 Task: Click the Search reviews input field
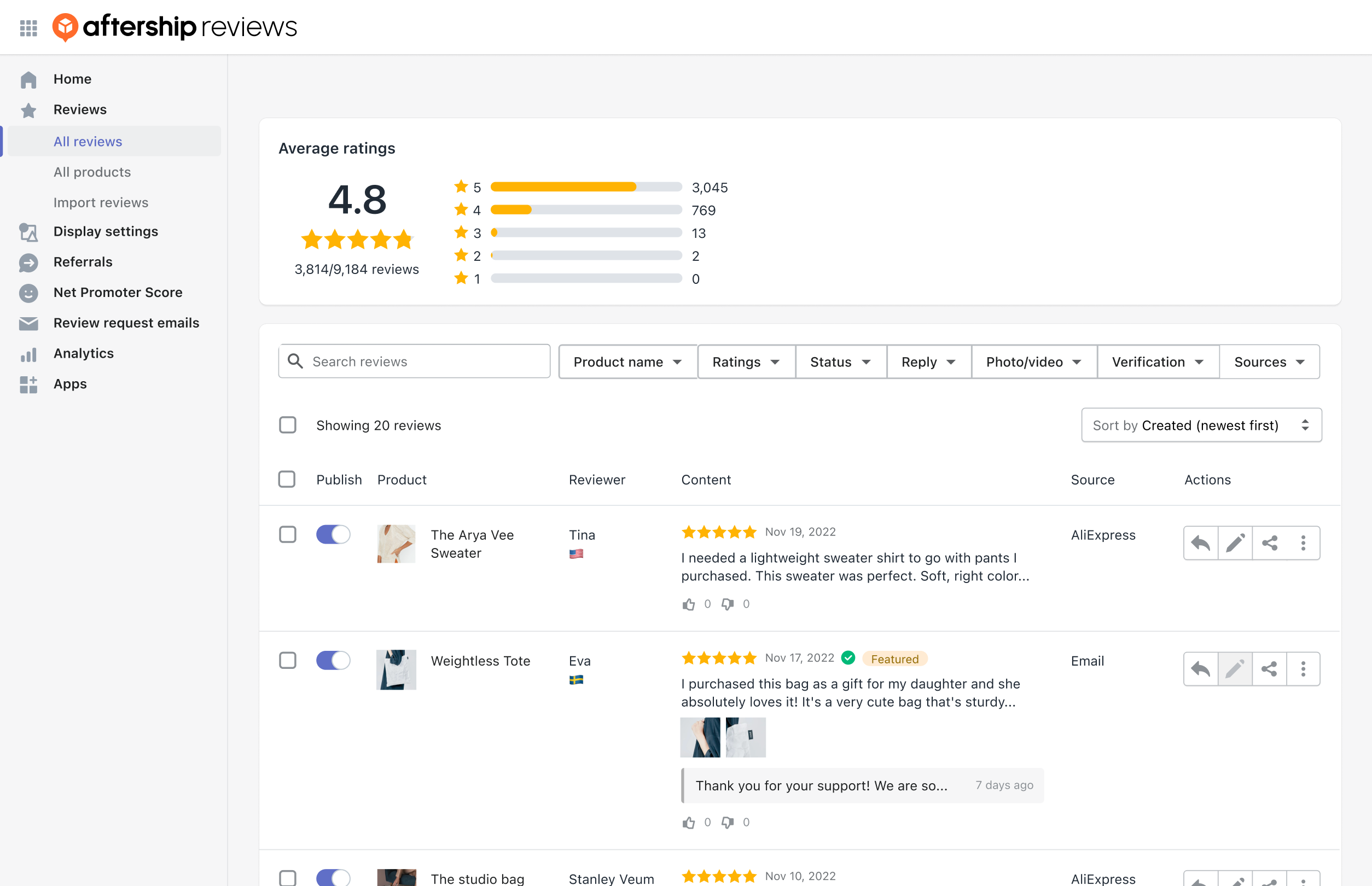(413, 362)
